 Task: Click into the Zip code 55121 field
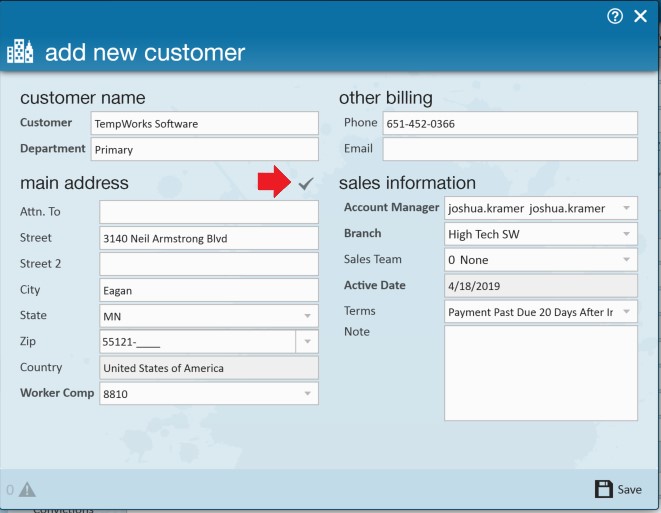tap(198, 341)
